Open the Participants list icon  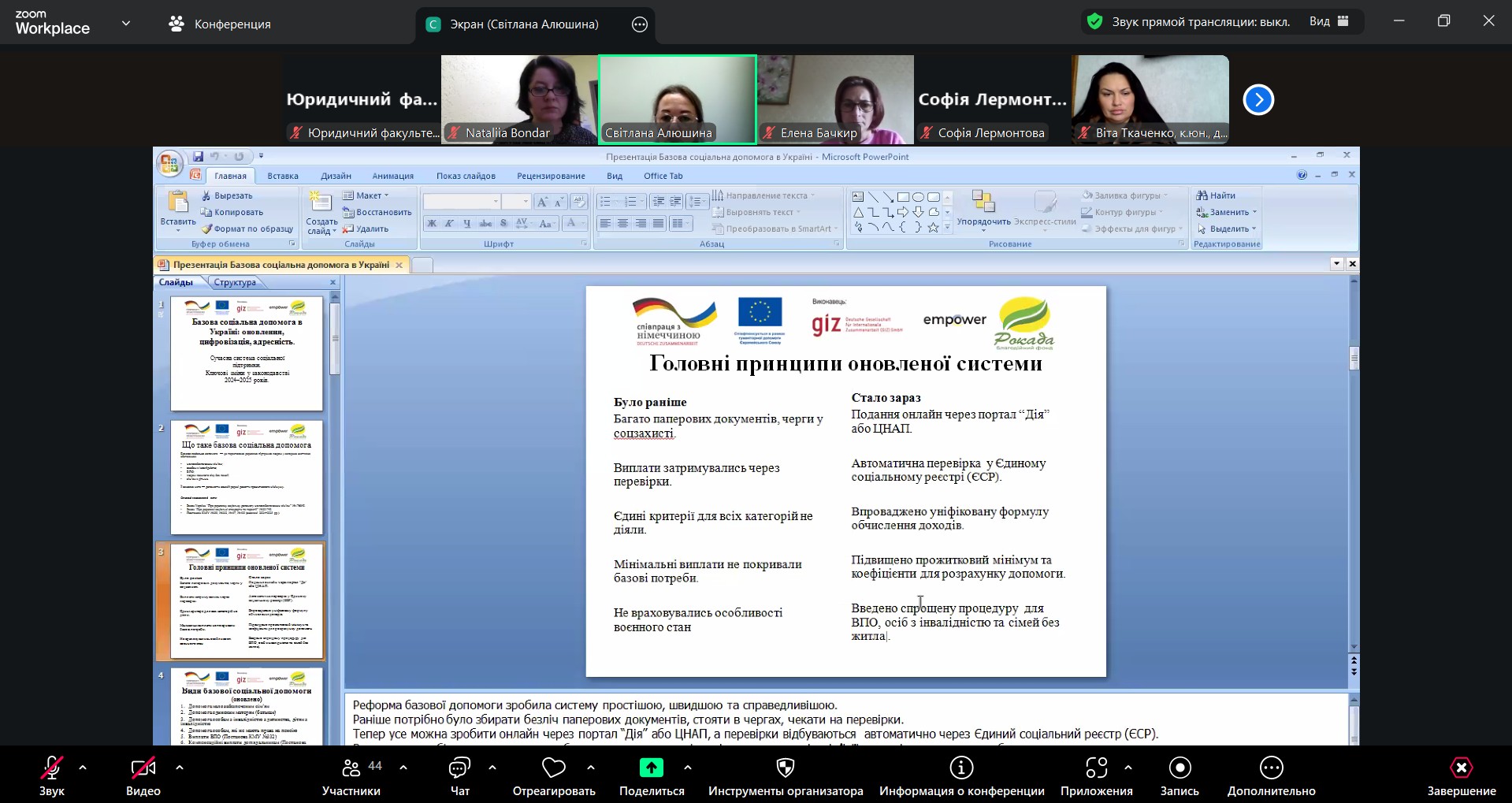coord(351,768)
